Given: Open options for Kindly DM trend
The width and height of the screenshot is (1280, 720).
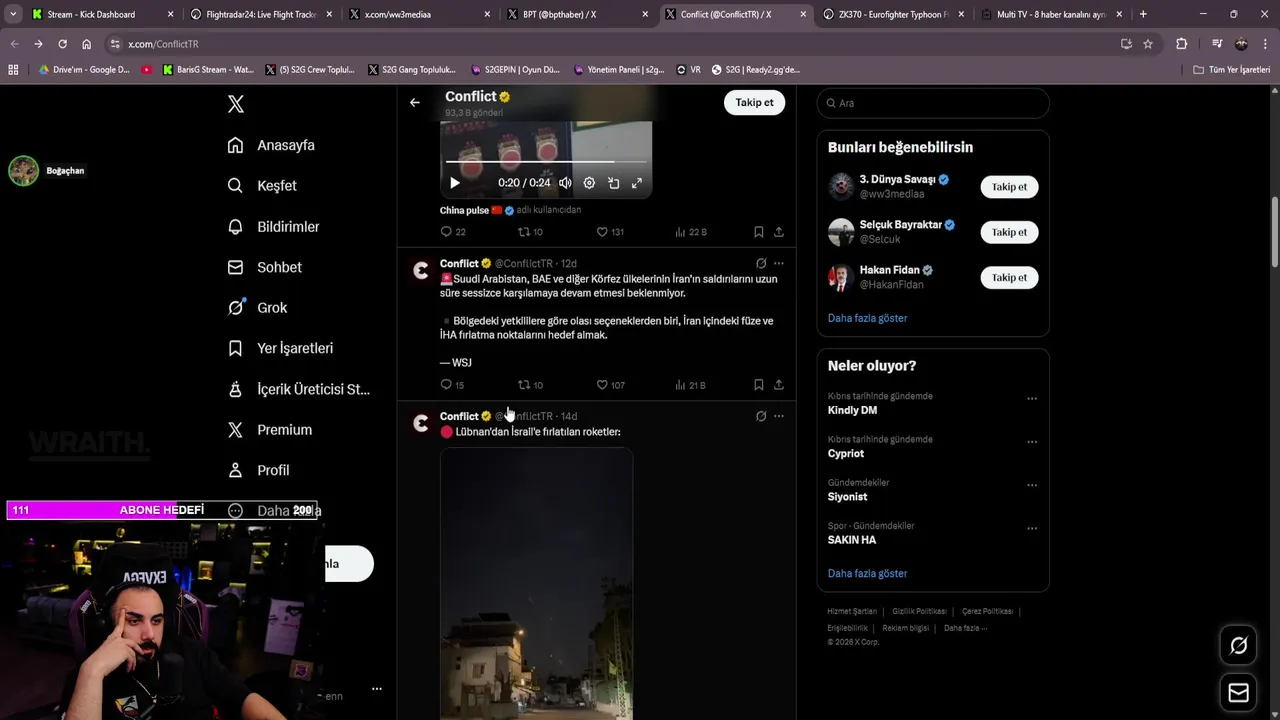Looking at the screenshot, I should click(1031, 398).
